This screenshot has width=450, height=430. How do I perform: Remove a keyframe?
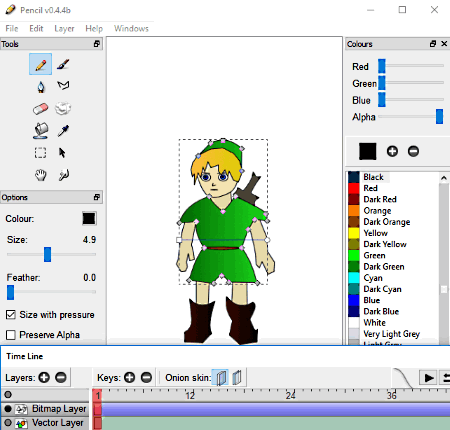point(146,377)
